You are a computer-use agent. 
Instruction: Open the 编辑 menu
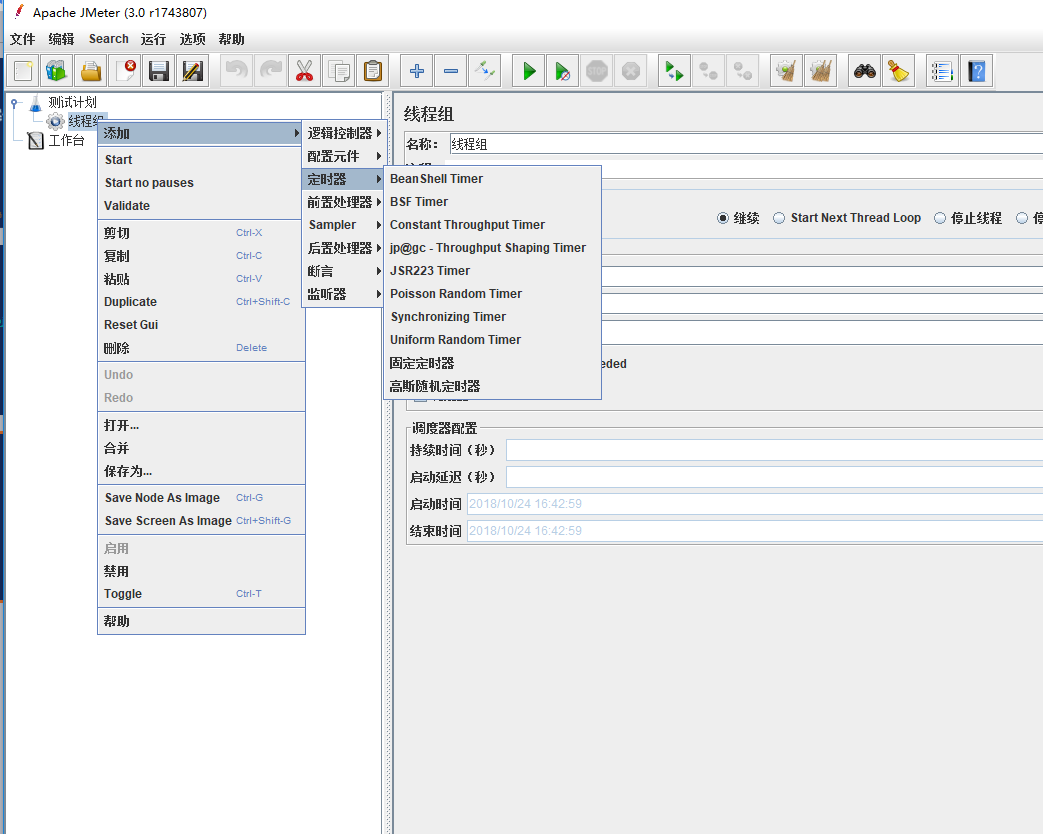pyautogui.click(x=61, y=39)
